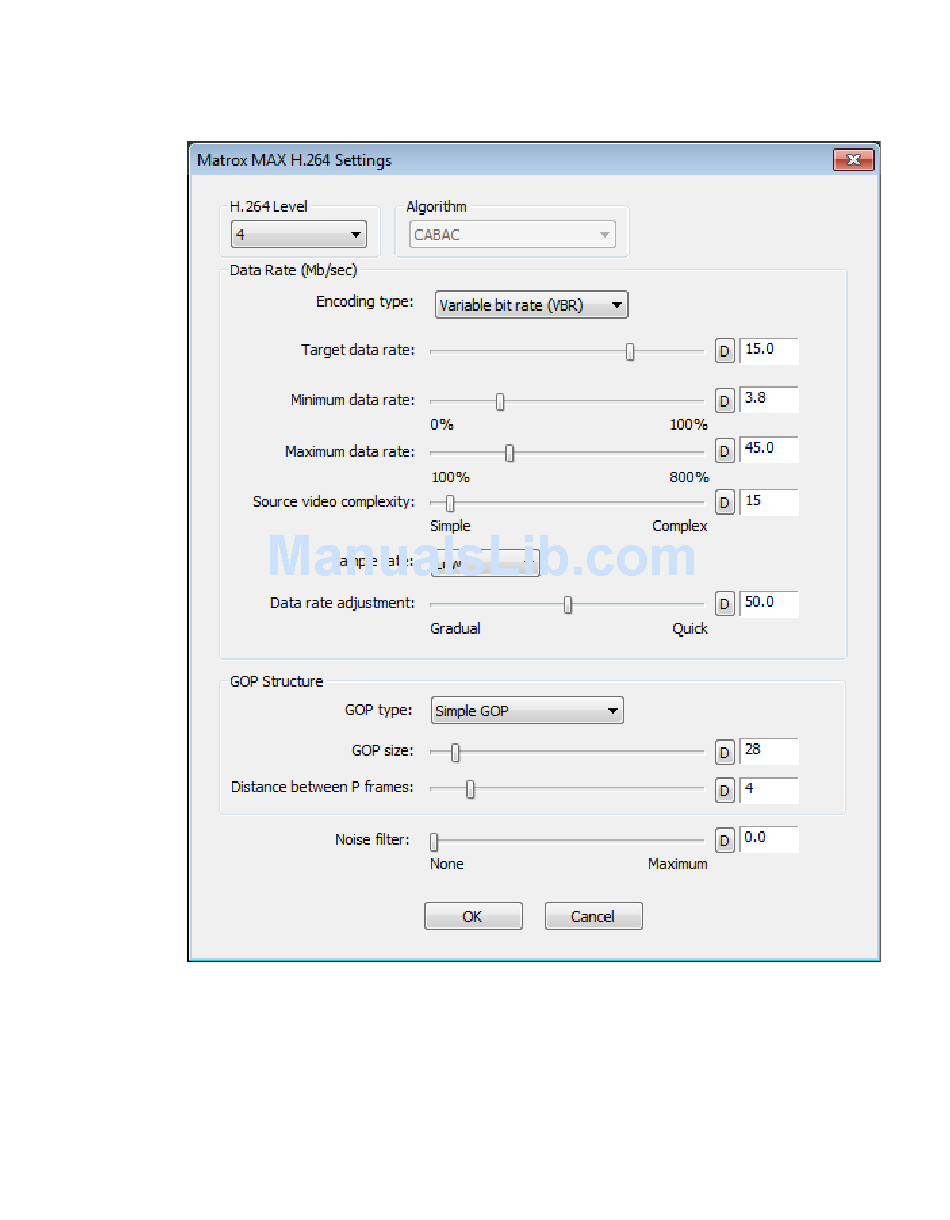950x1220 pixels.
Task: Click the D button for Data rate adjustment
Action: point(725,605)
